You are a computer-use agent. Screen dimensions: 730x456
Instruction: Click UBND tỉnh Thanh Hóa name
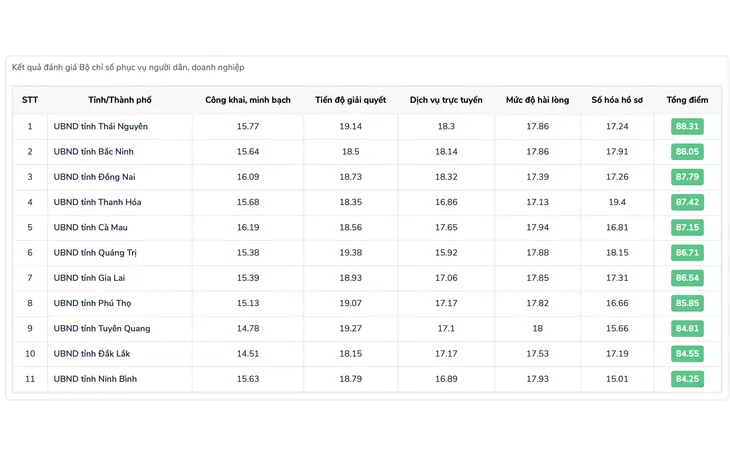97,202
